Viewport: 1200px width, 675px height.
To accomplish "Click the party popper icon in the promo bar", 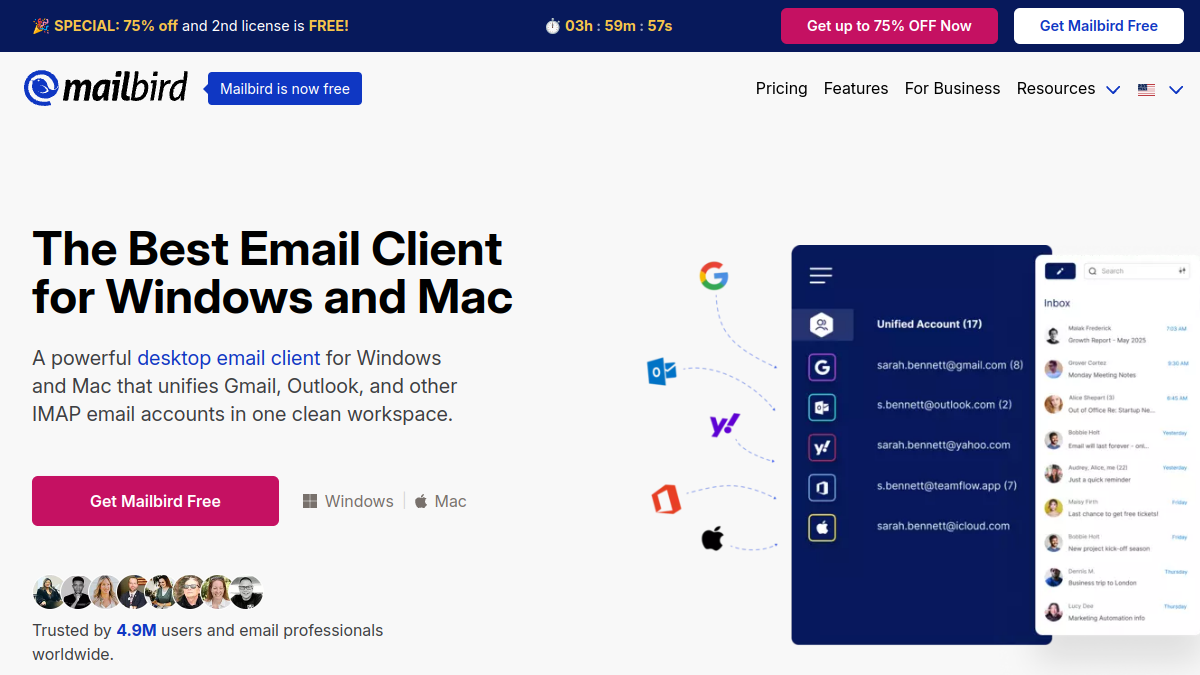I will [x=41, y=26].
